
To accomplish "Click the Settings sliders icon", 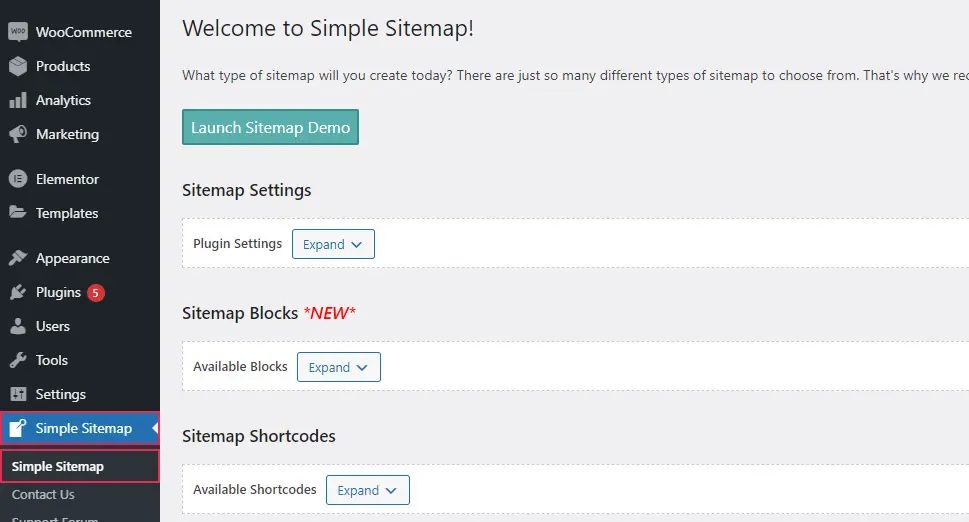I will pyautogui.click(x=18, y=394).
